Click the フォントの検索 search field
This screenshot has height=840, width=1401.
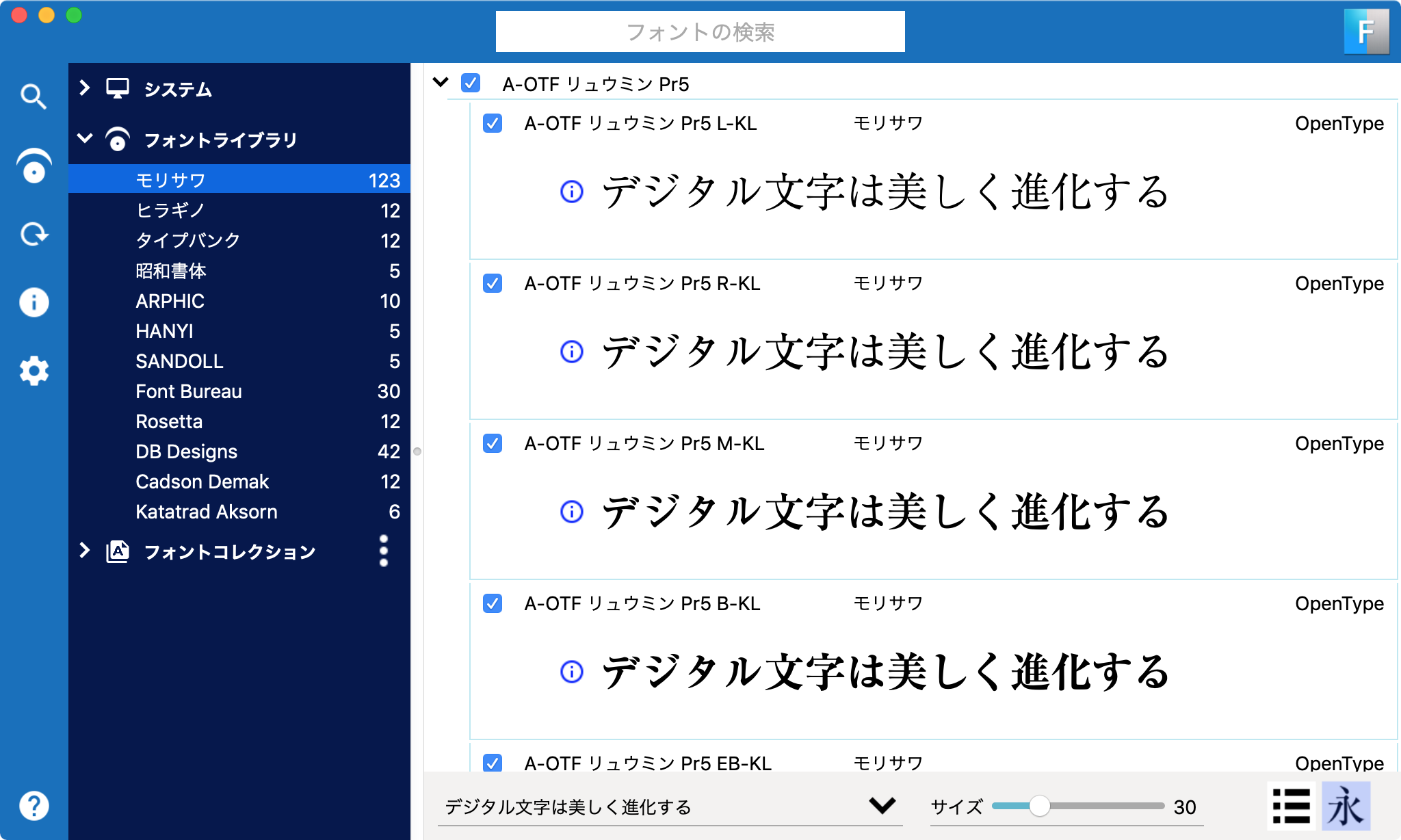pyautogui.click(x=700, y=31)
